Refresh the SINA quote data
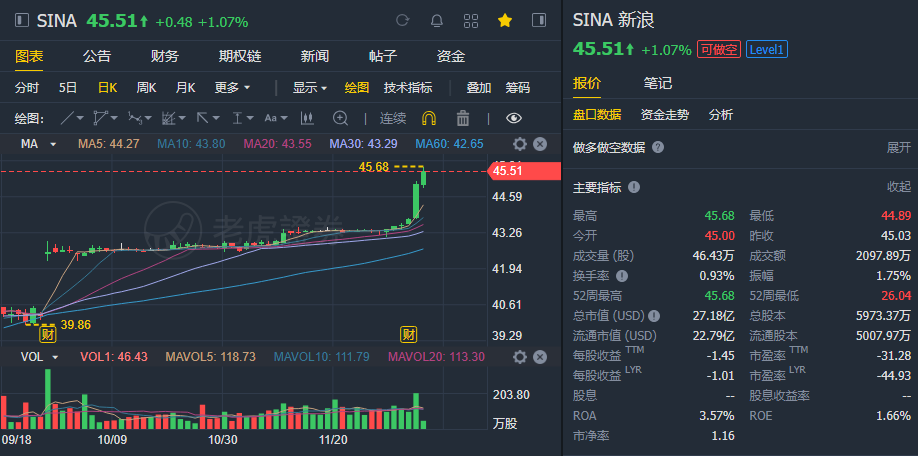918x456 pixels. (x=402, y=20)
